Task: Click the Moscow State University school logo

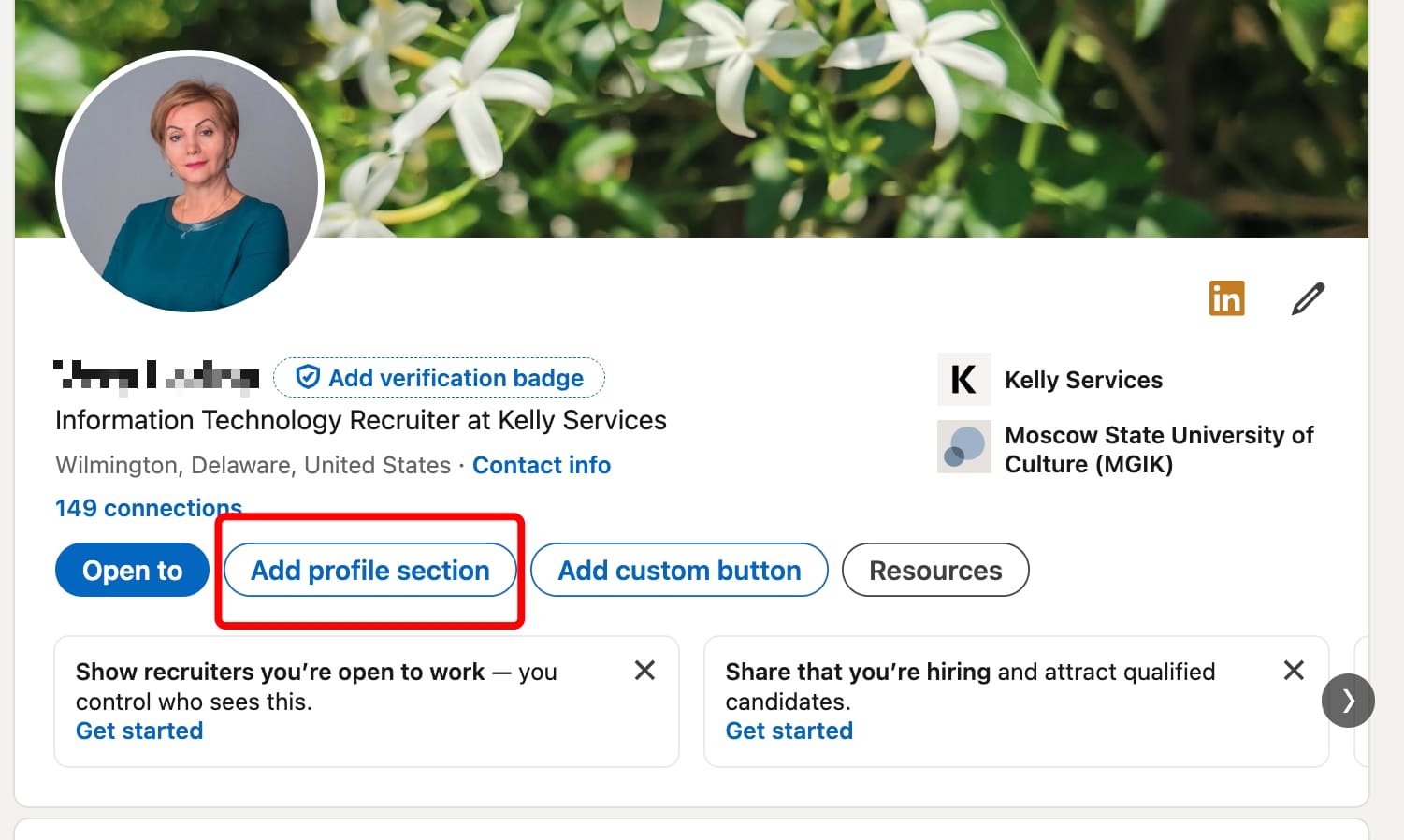Action: 963,446
